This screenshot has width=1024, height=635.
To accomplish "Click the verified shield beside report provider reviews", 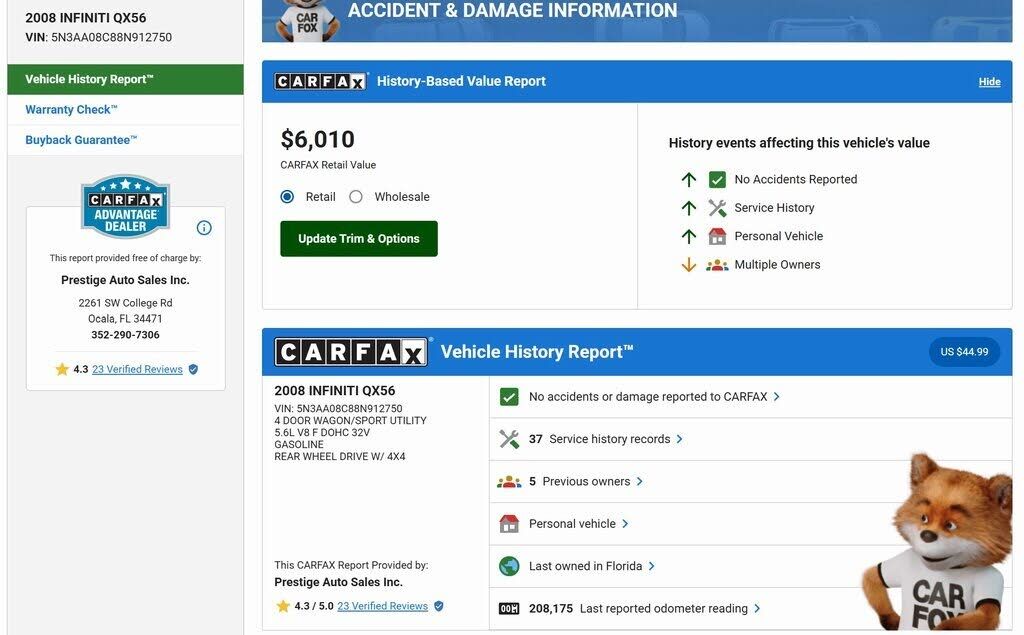I will point(439,606).
